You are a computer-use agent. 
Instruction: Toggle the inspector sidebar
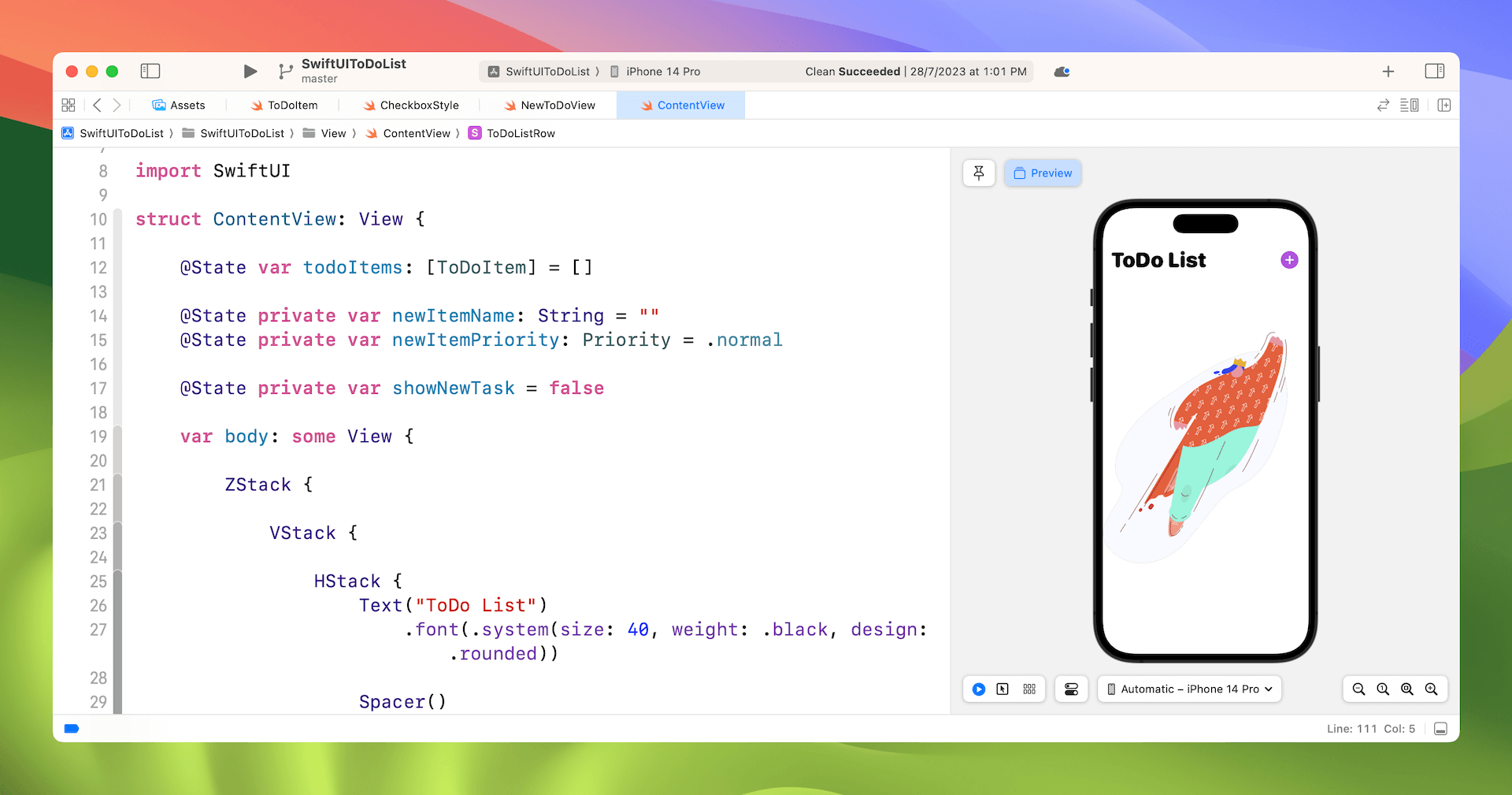[1435, 71]
